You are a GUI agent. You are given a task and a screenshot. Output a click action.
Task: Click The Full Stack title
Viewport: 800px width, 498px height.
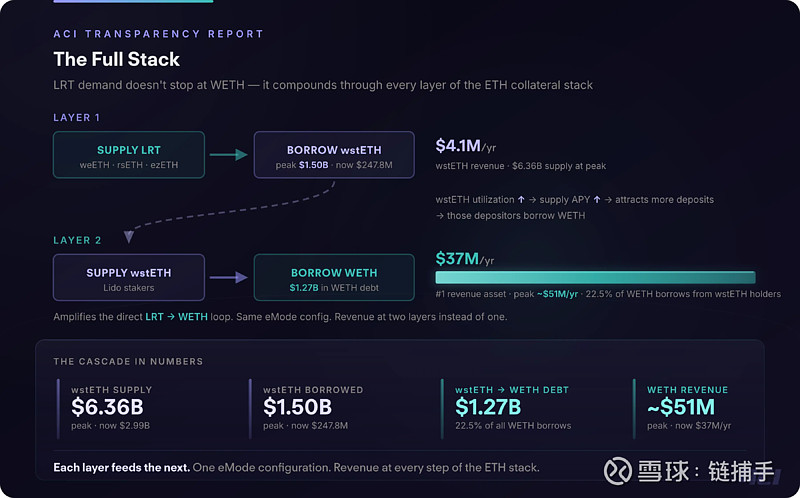116,59
